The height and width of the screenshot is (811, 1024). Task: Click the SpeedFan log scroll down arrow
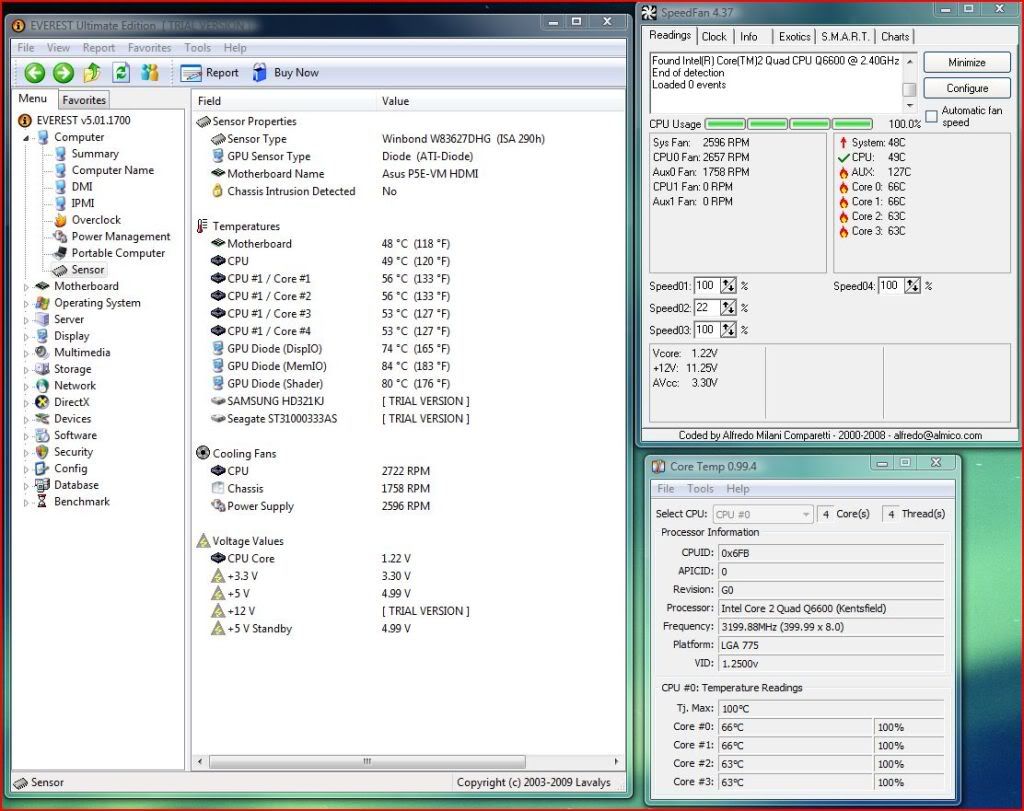(910, 106)
